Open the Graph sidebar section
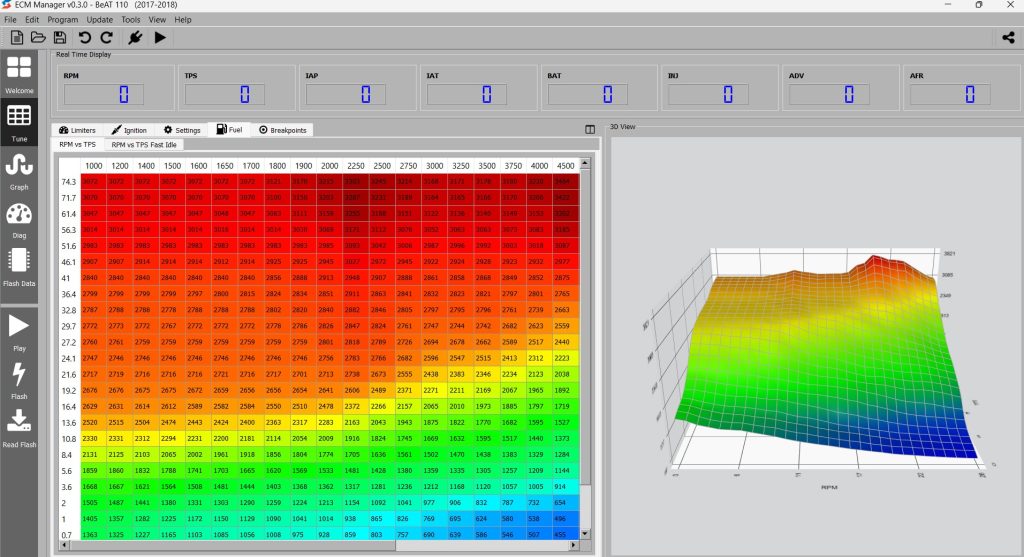1024x557 pixels. tap(19, 170)
